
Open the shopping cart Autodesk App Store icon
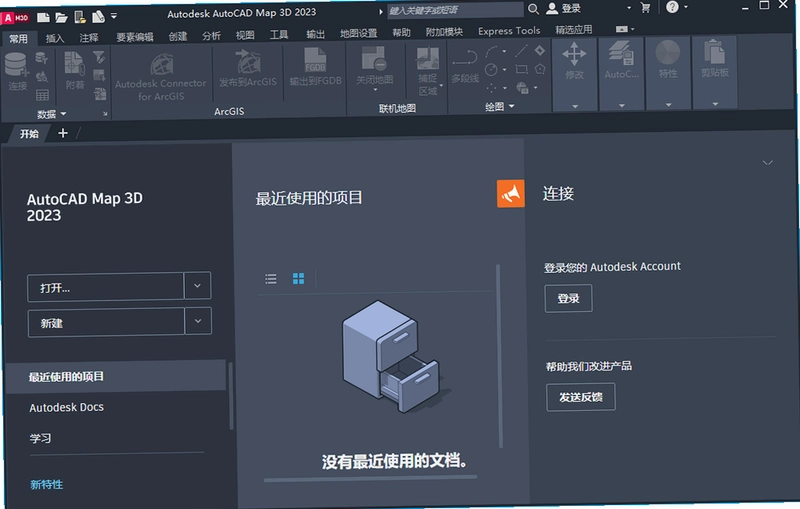(645, 8)
